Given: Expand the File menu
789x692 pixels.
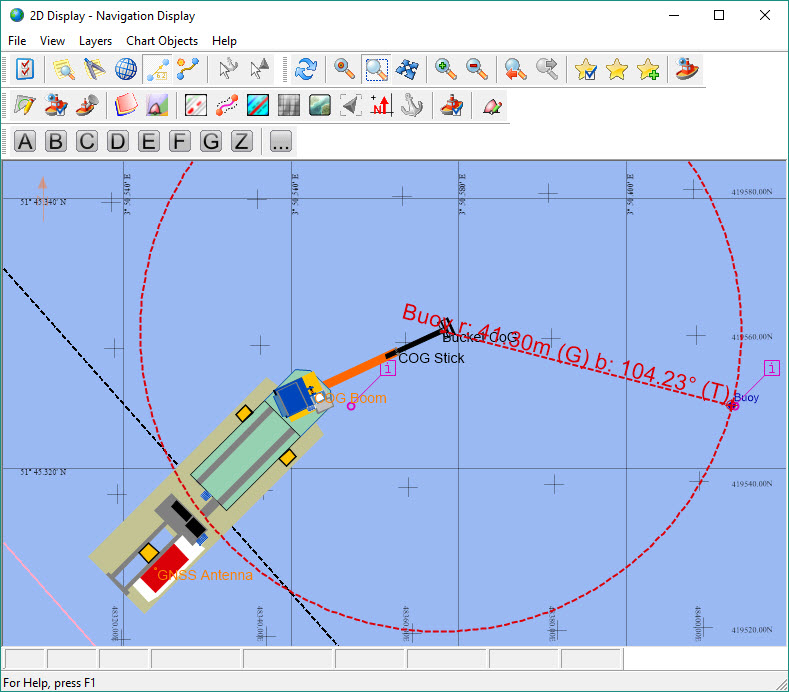Looking at the screenshot, I should (x=17, y=41).
